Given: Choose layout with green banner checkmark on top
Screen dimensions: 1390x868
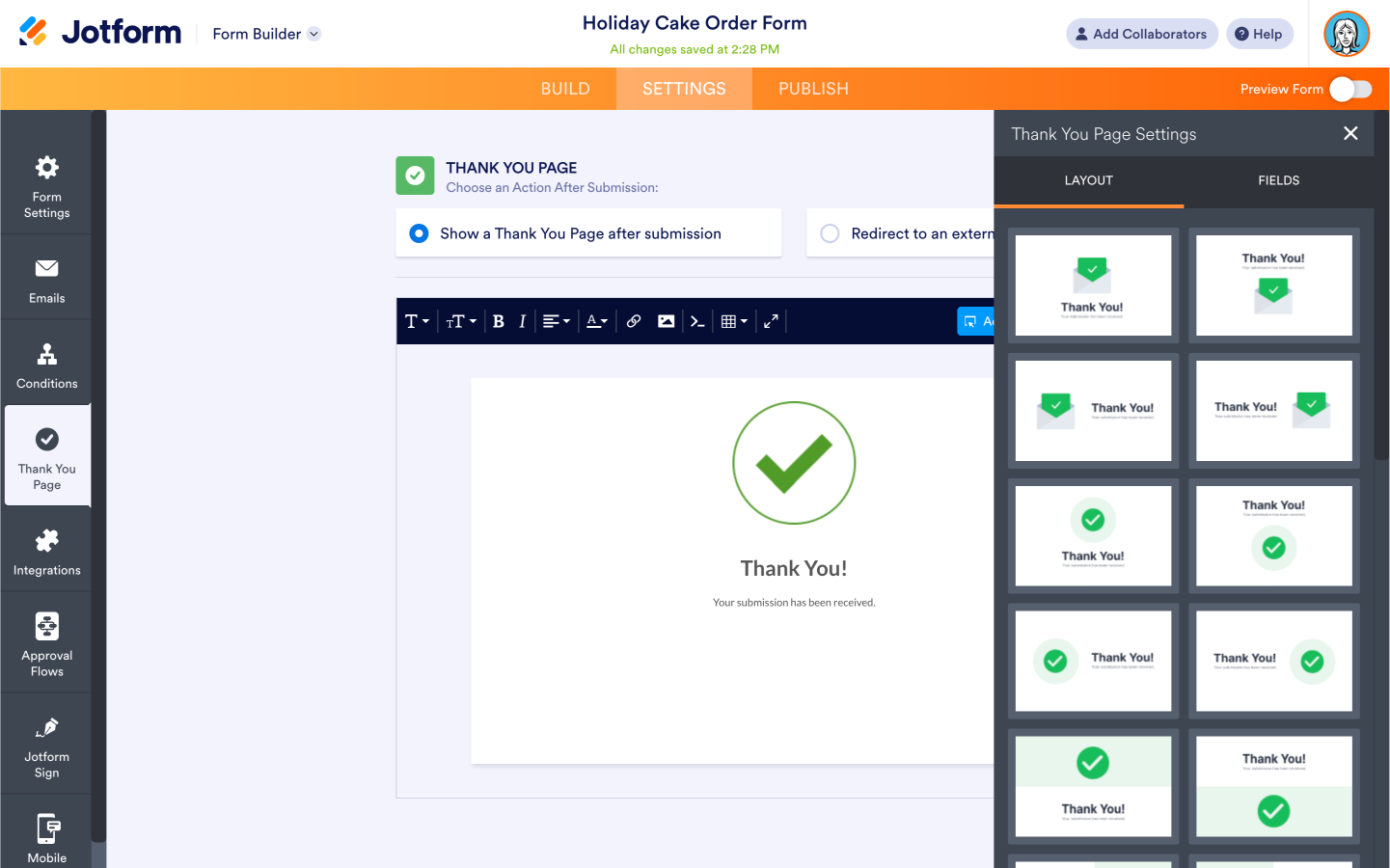Looking at the screenshot, I should (x=1093, y=787).
